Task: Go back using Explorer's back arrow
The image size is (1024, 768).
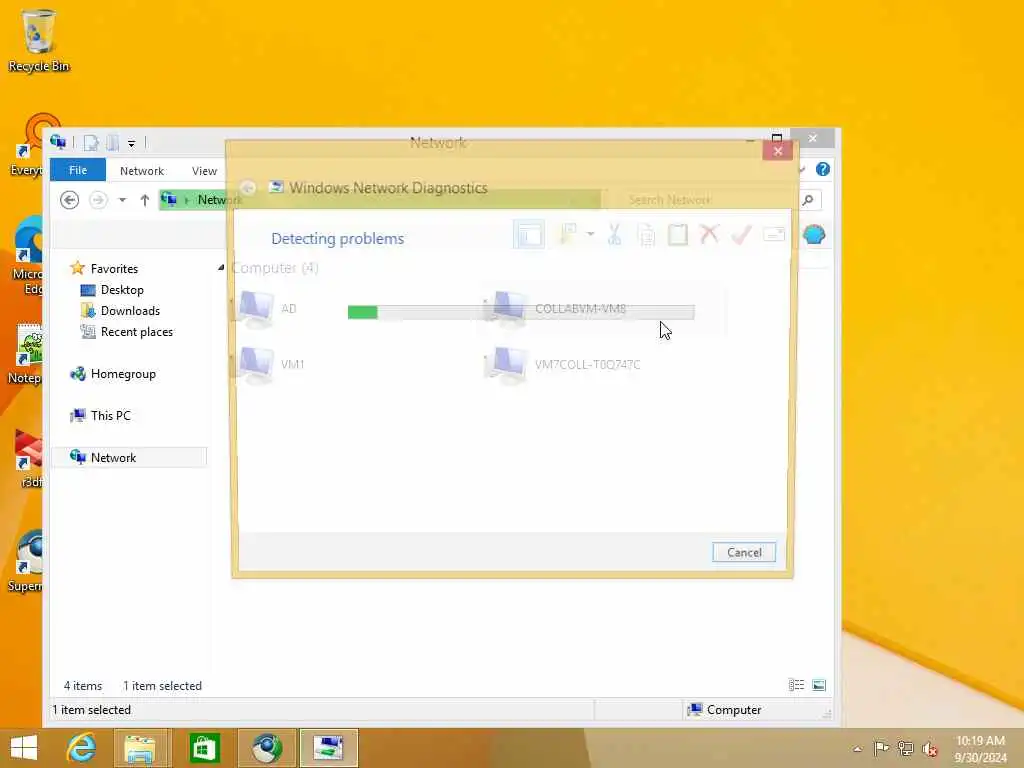Action: [x=69, y=200]
